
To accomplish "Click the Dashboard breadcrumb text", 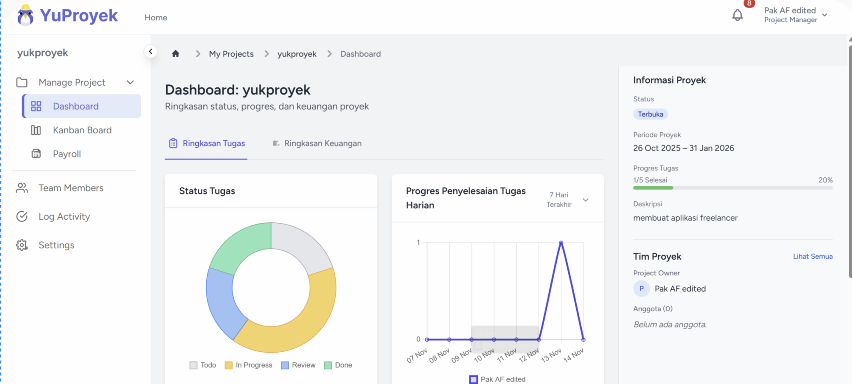I will [x=360, y=54].
